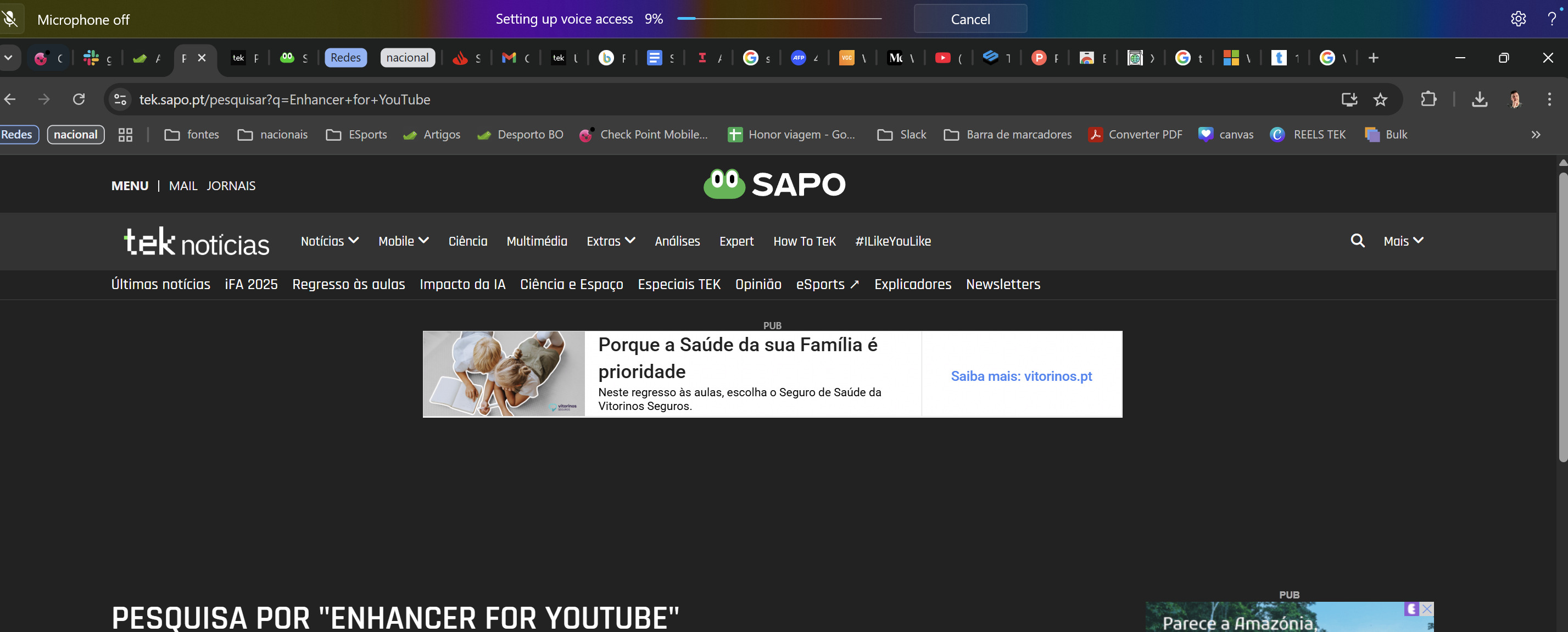
Task: Open site search magnifier icon
Action: click(x=1357, y=241)
